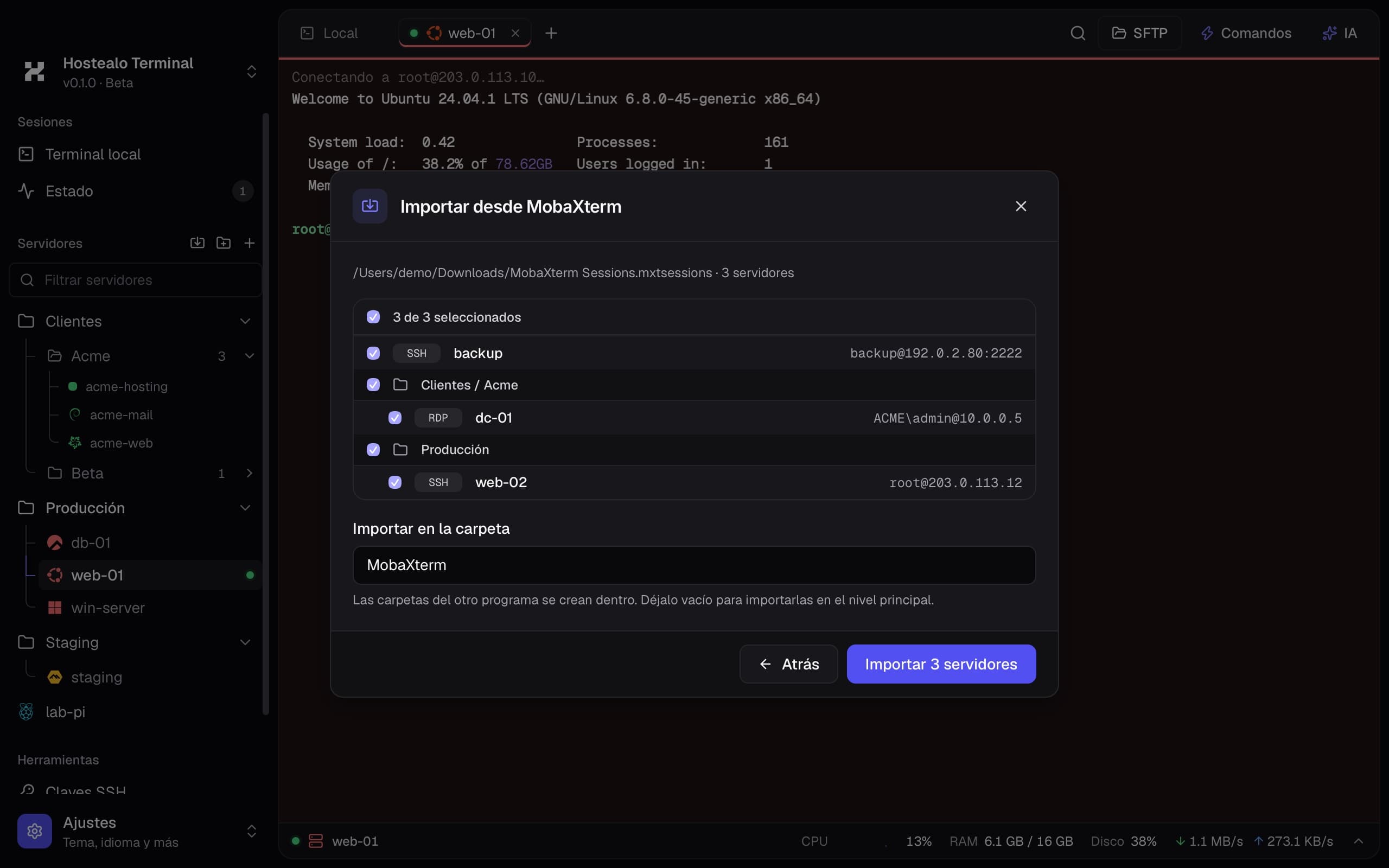
Task: Open Terminal local session
Action: pos(136,155)
